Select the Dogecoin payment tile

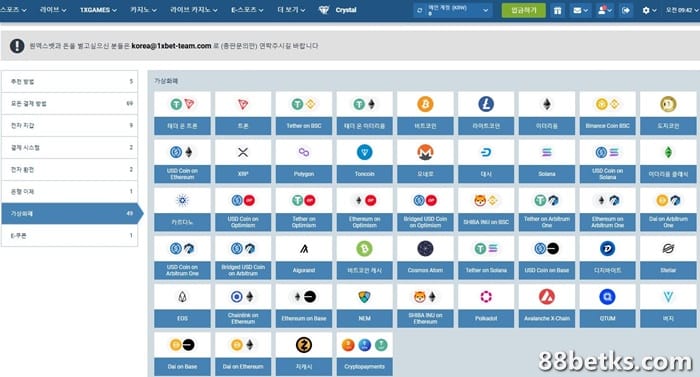(x=668, y=113)
